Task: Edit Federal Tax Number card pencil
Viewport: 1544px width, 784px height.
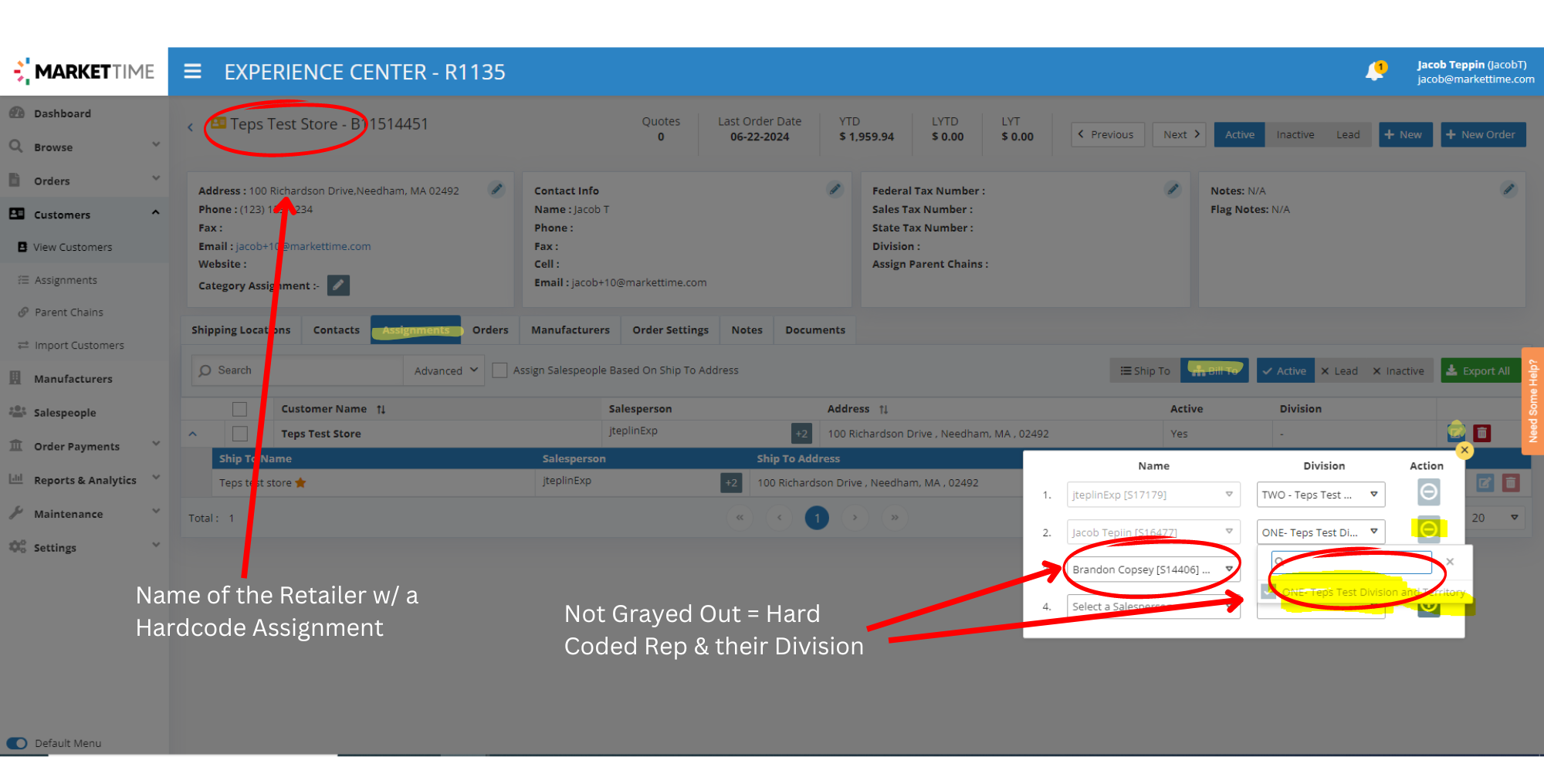Action: (1173, 189)
